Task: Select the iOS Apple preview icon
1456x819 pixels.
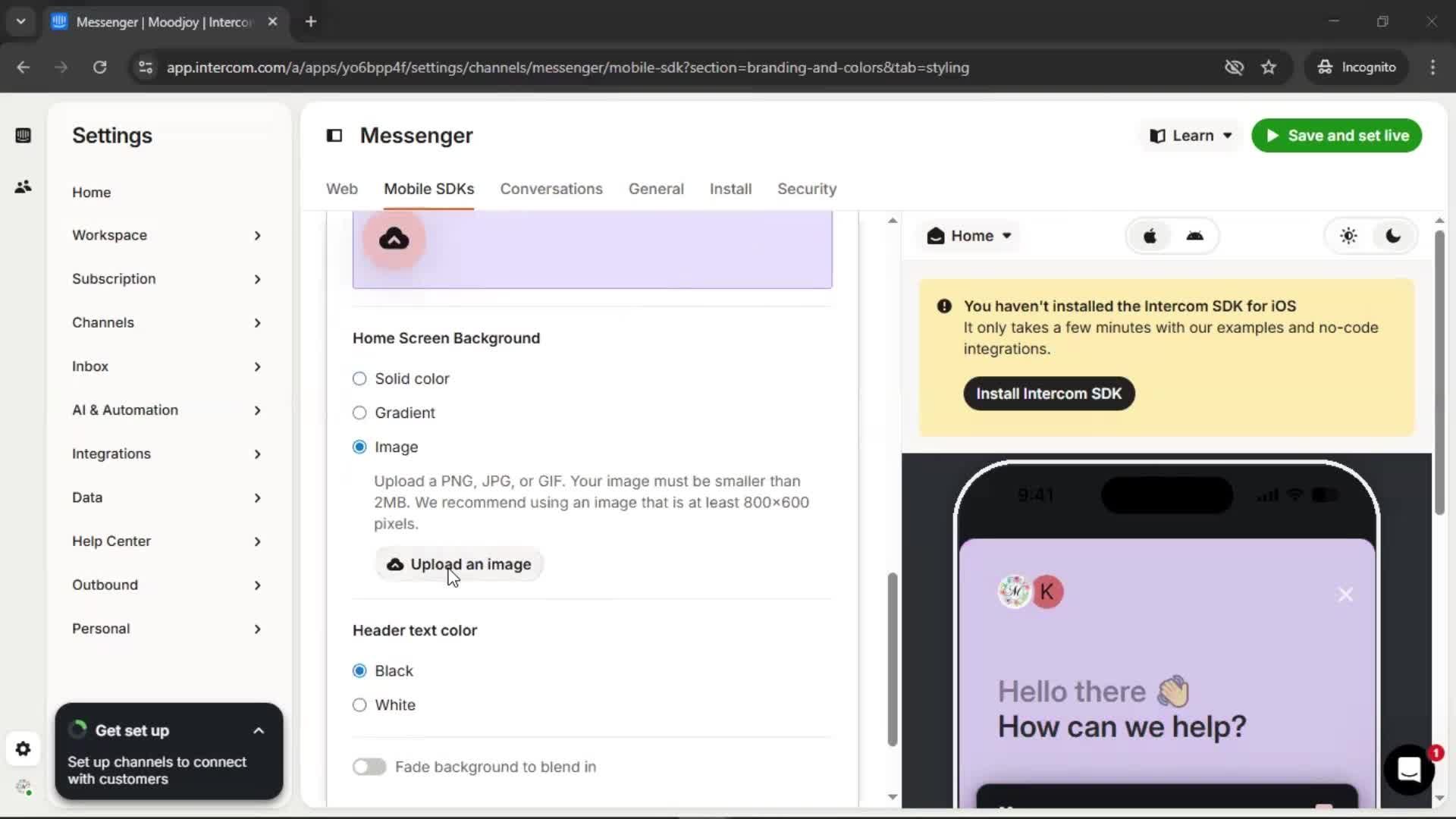Action: point(1150,236)
